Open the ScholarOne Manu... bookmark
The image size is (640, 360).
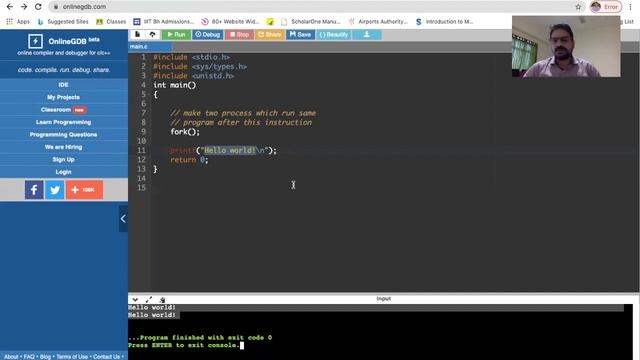tap(311, 22)
